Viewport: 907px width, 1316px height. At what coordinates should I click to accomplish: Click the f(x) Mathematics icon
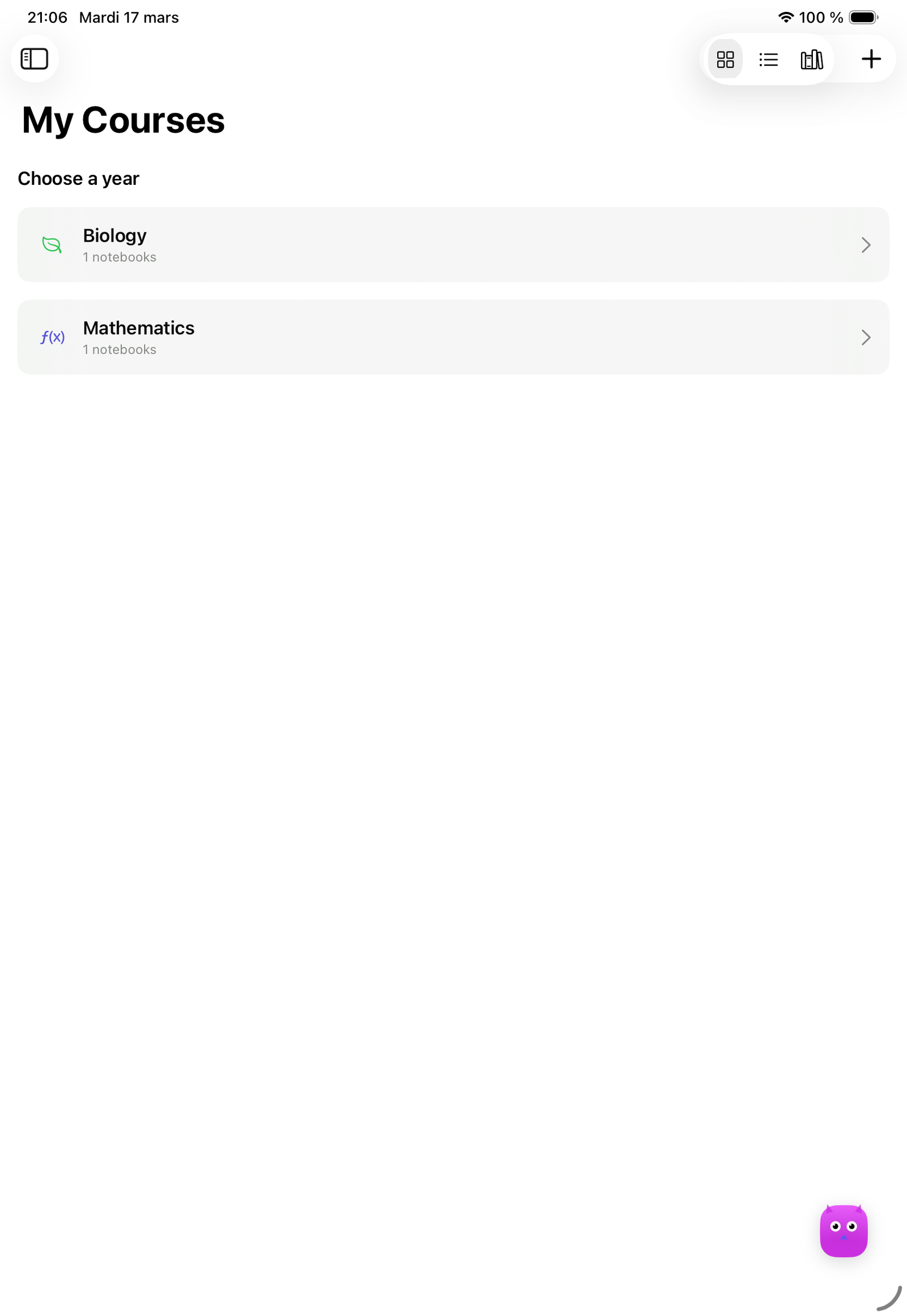(52, 338)
